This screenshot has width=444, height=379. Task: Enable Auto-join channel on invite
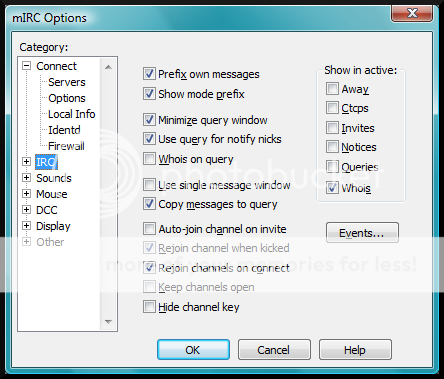pyautogui.click(x=149, y=229)
